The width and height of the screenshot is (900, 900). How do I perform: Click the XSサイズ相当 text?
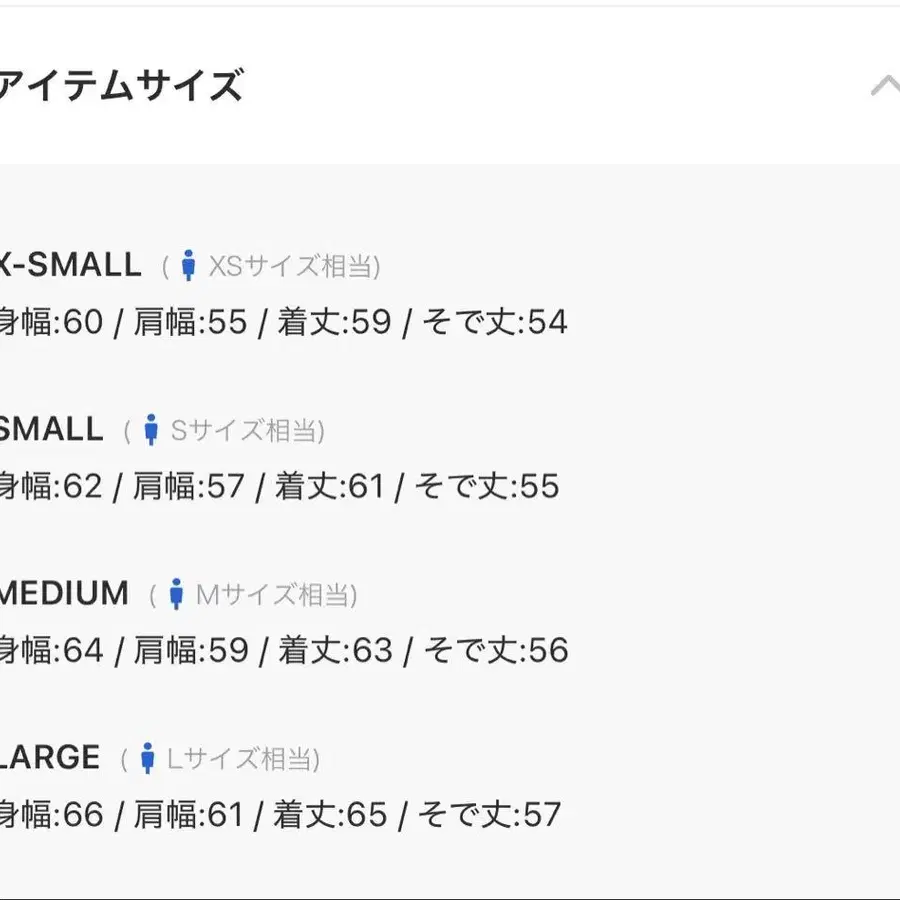(292, 267)
